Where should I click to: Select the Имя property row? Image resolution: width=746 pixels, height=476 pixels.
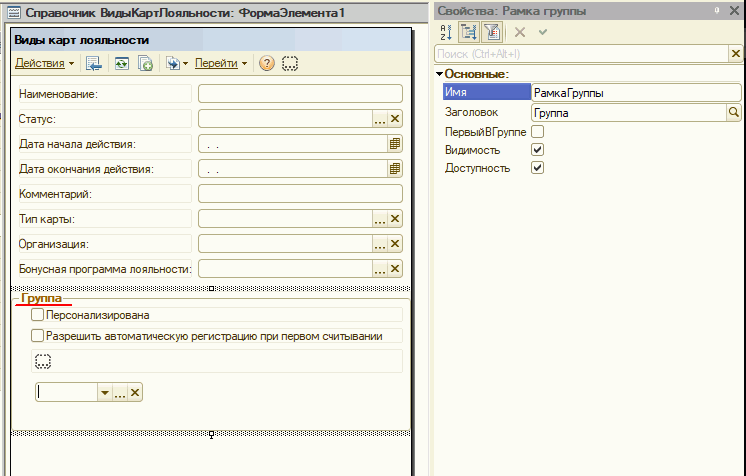click(487, 92)
